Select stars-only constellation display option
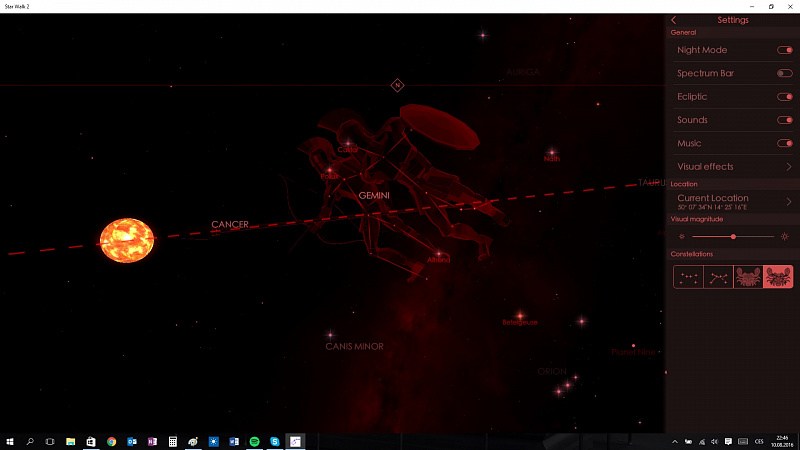Screen dimensions: 800x450 point(688,277)
